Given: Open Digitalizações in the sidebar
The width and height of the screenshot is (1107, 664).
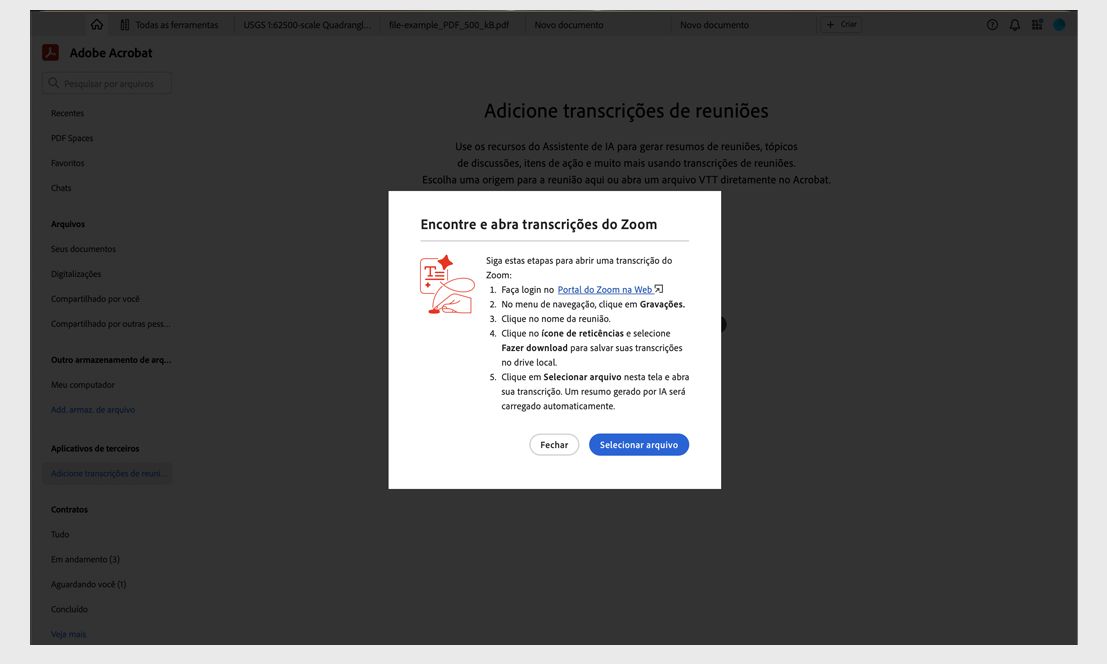Looking at the screenshot, I should pyautogui.click(x=76, y=274).
